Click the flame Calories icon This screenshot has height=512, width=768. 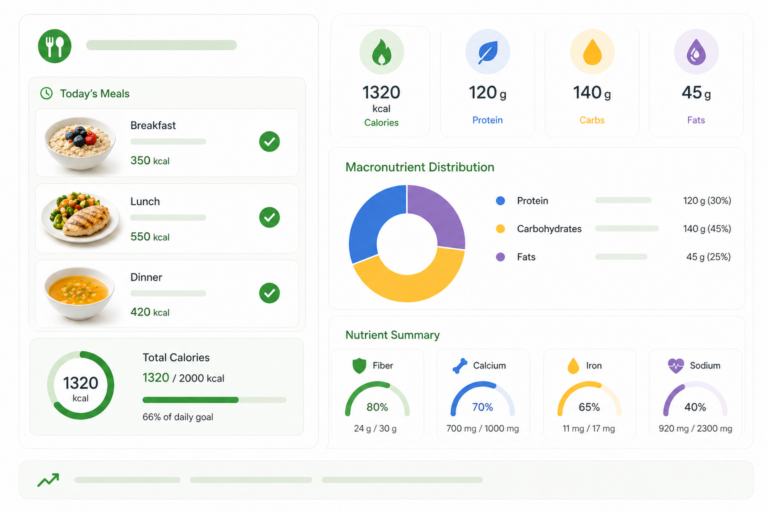[381, 52]
